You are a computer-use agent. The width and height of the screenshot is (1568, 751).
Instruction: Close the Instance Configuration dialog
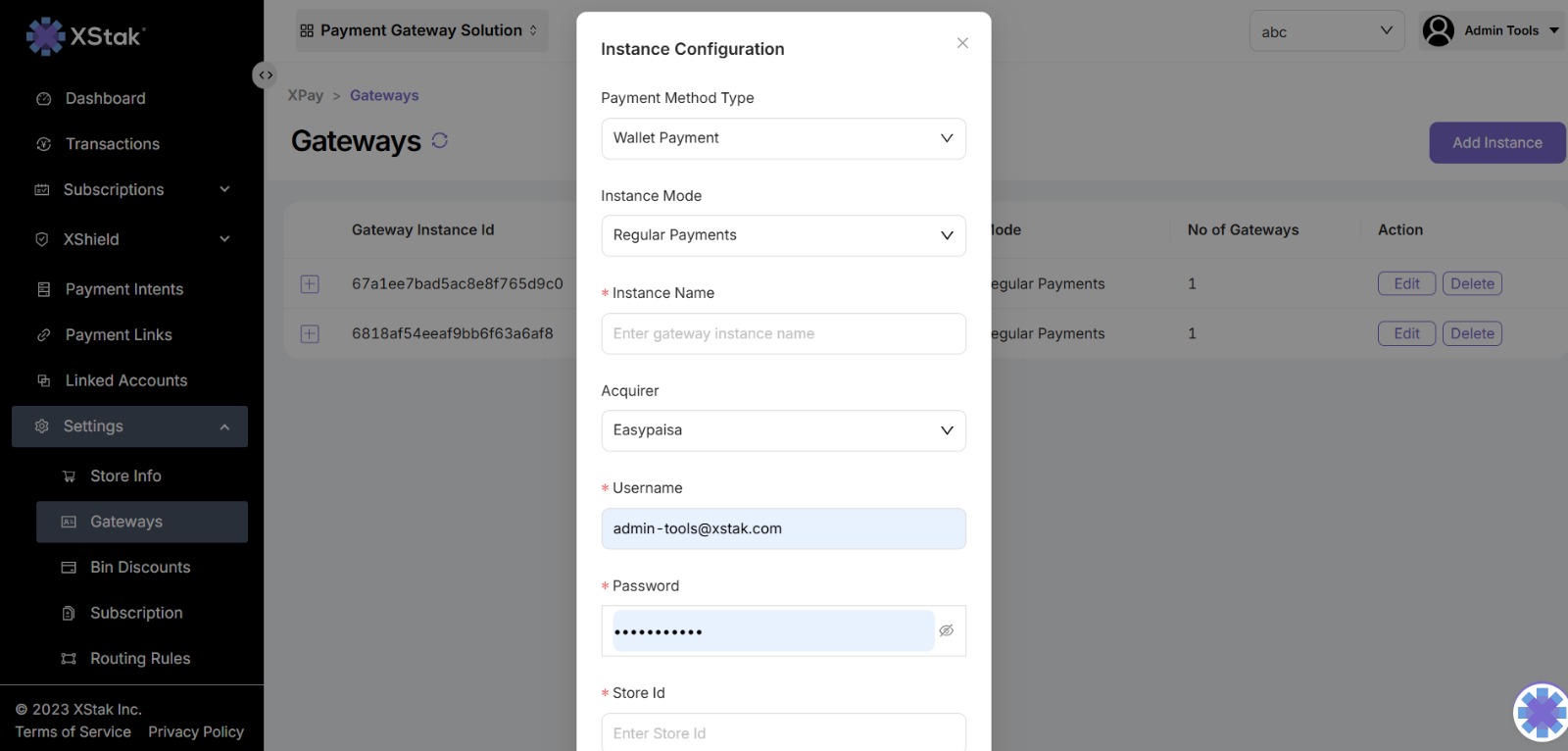[x=962, y=43]
